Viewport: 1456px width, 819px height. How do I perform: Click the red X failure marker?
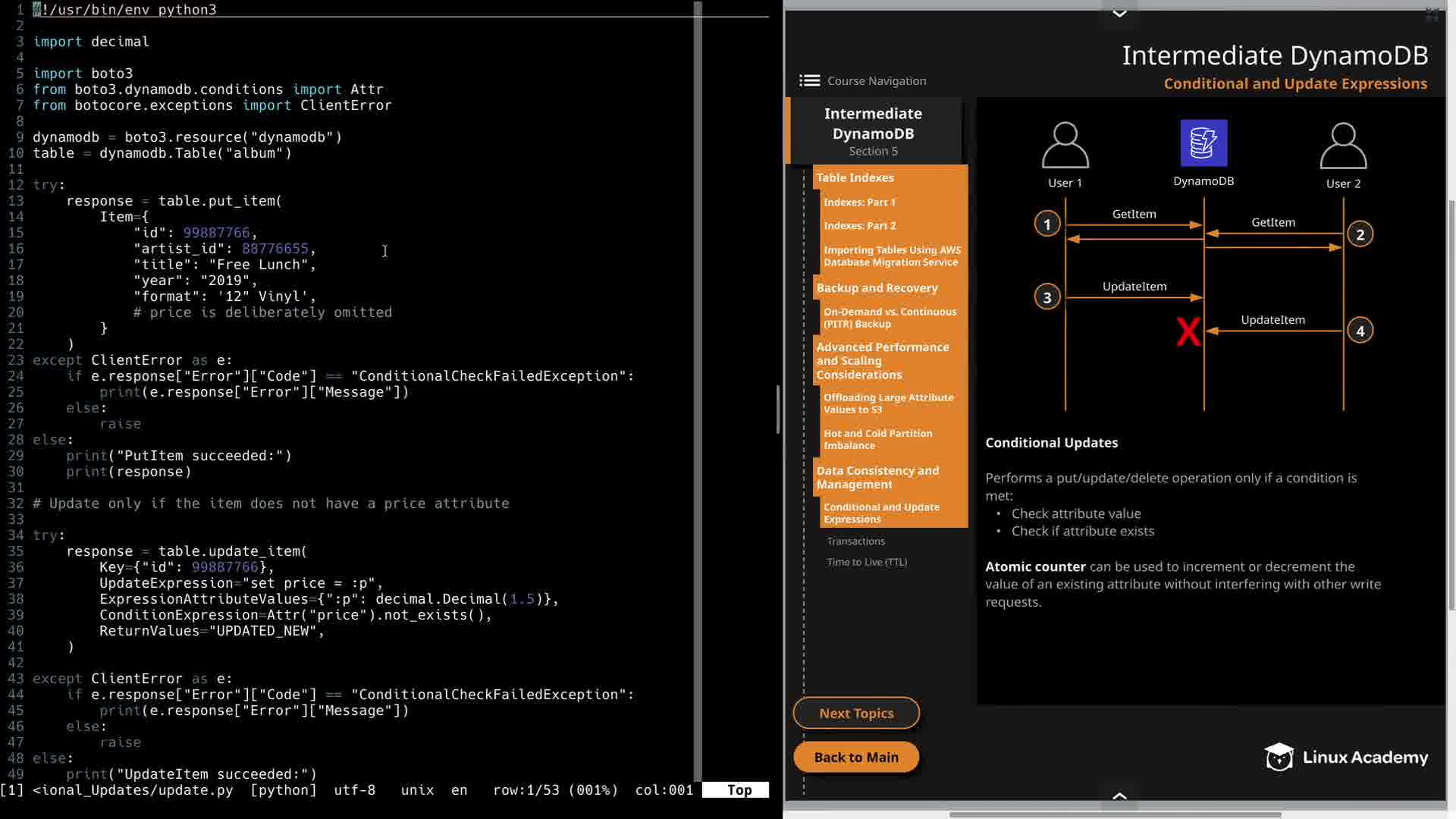tap(1188, 332)
